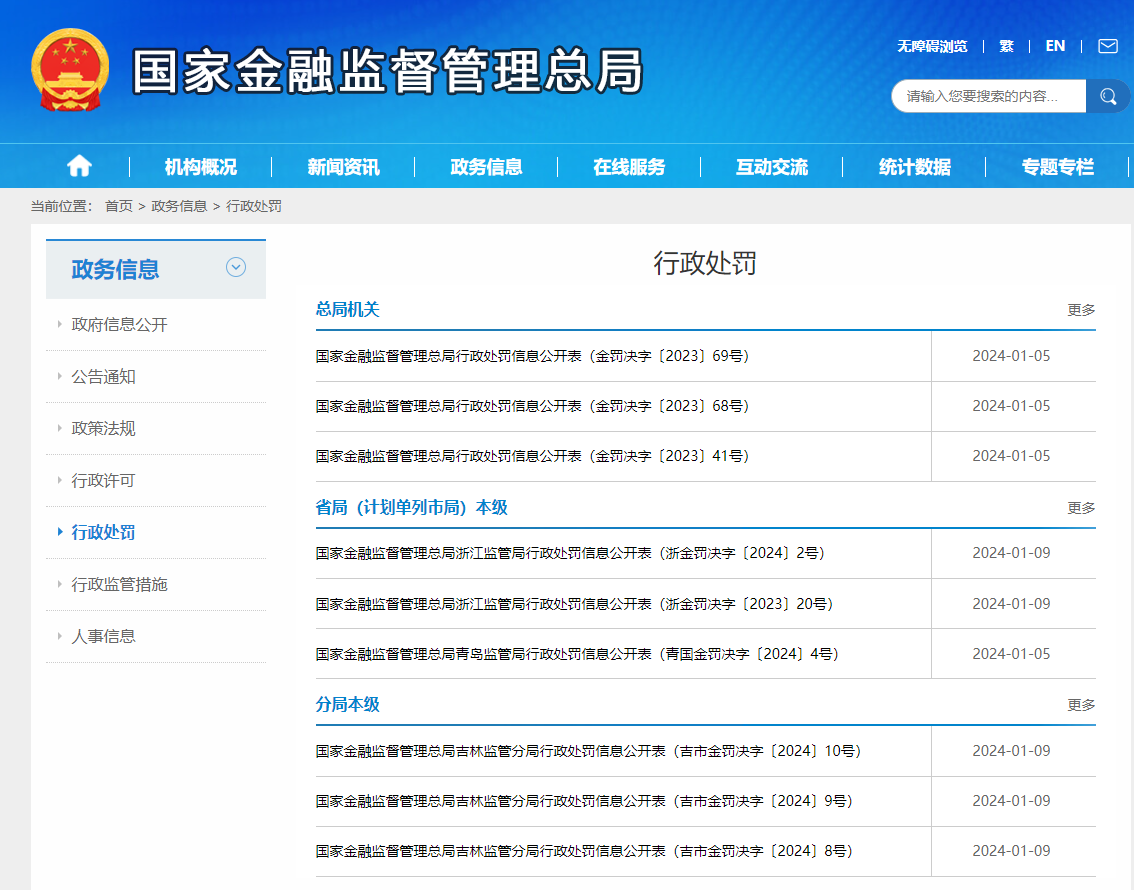Select 行政许可 in the sidebar

(103, 481)
